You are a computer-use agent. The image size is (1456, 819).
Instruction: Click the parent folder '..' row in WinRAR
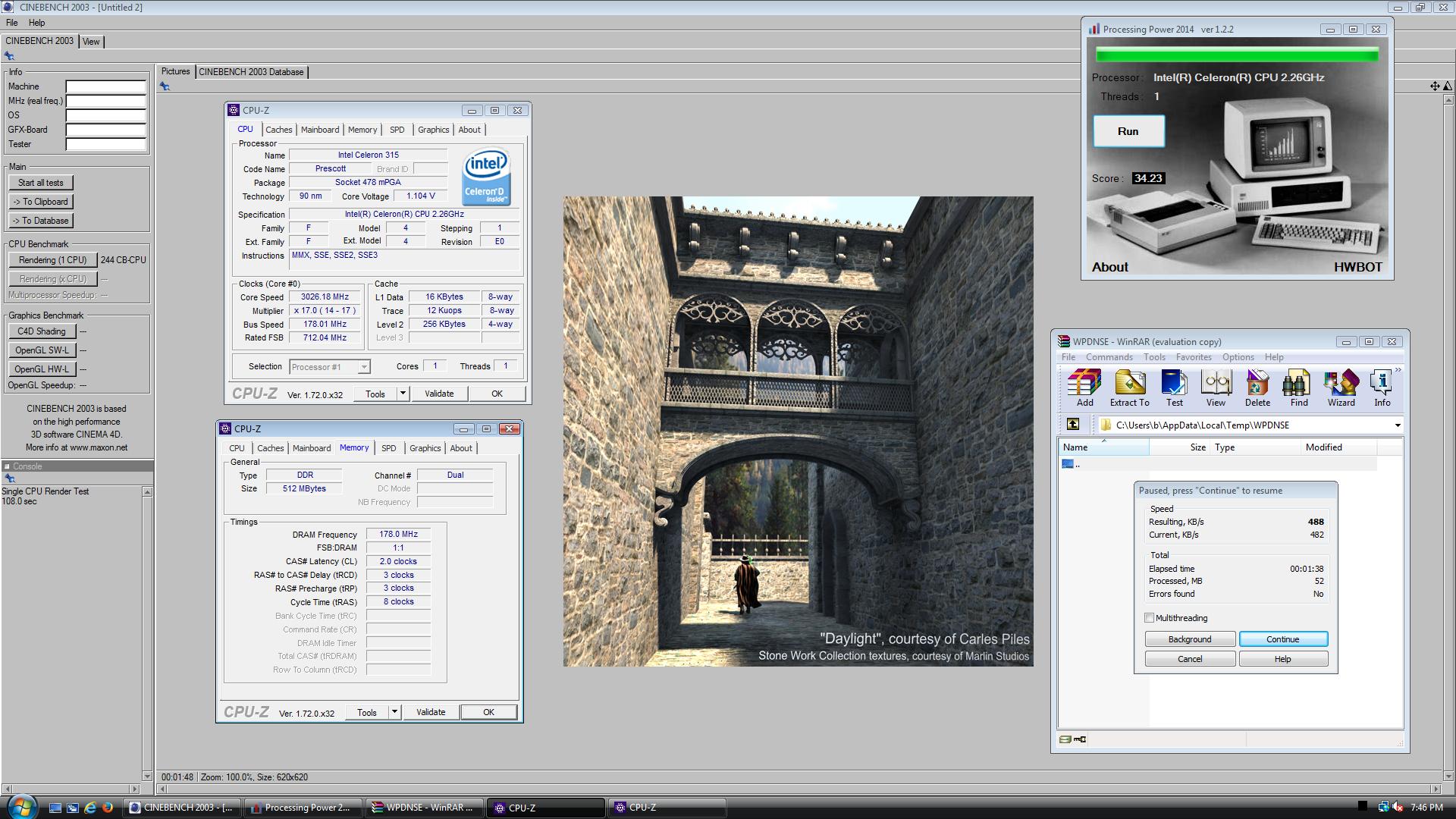tap(1217, 464)
